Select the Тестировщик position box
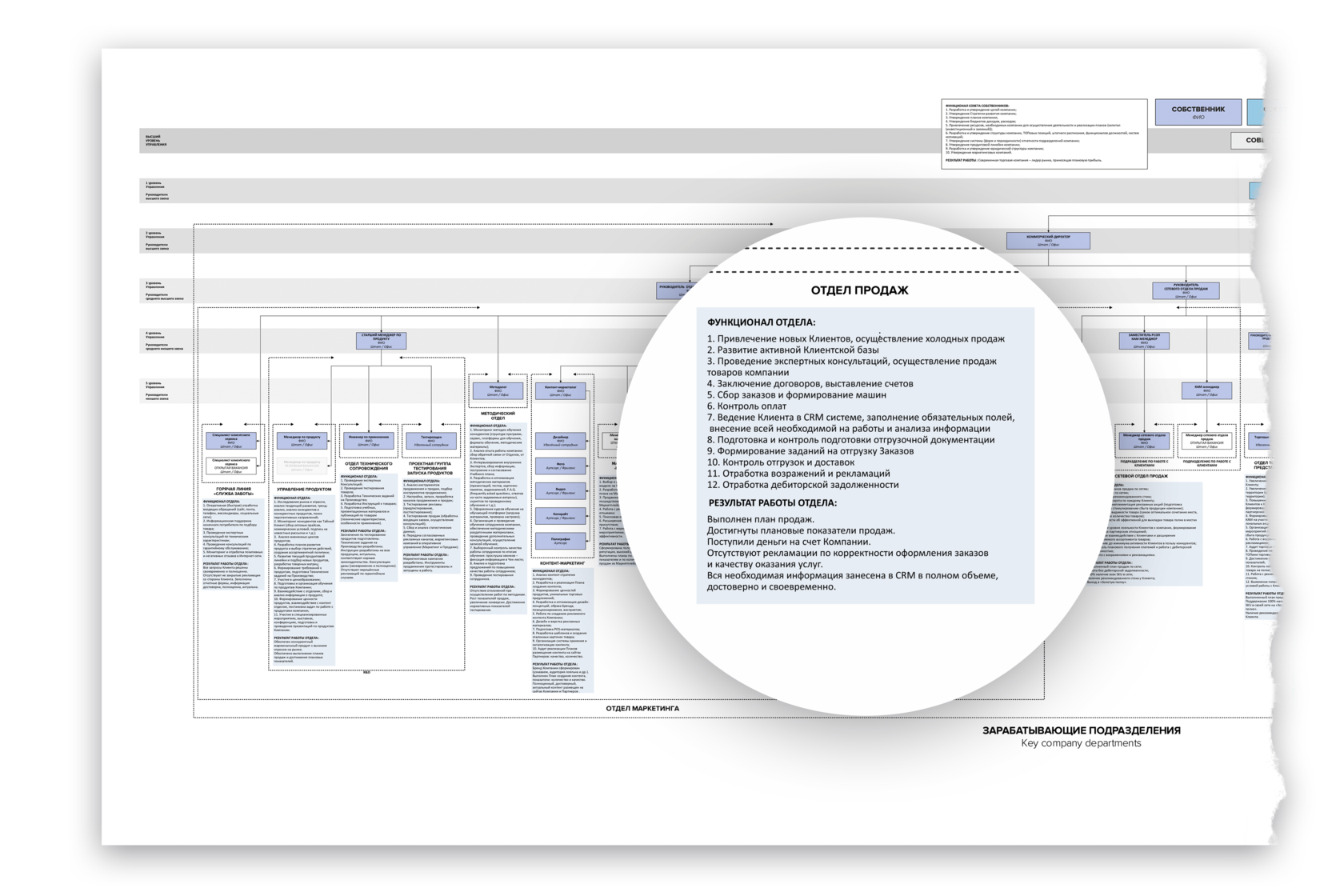Viewport: 1344px width, 896px height. 431,440
